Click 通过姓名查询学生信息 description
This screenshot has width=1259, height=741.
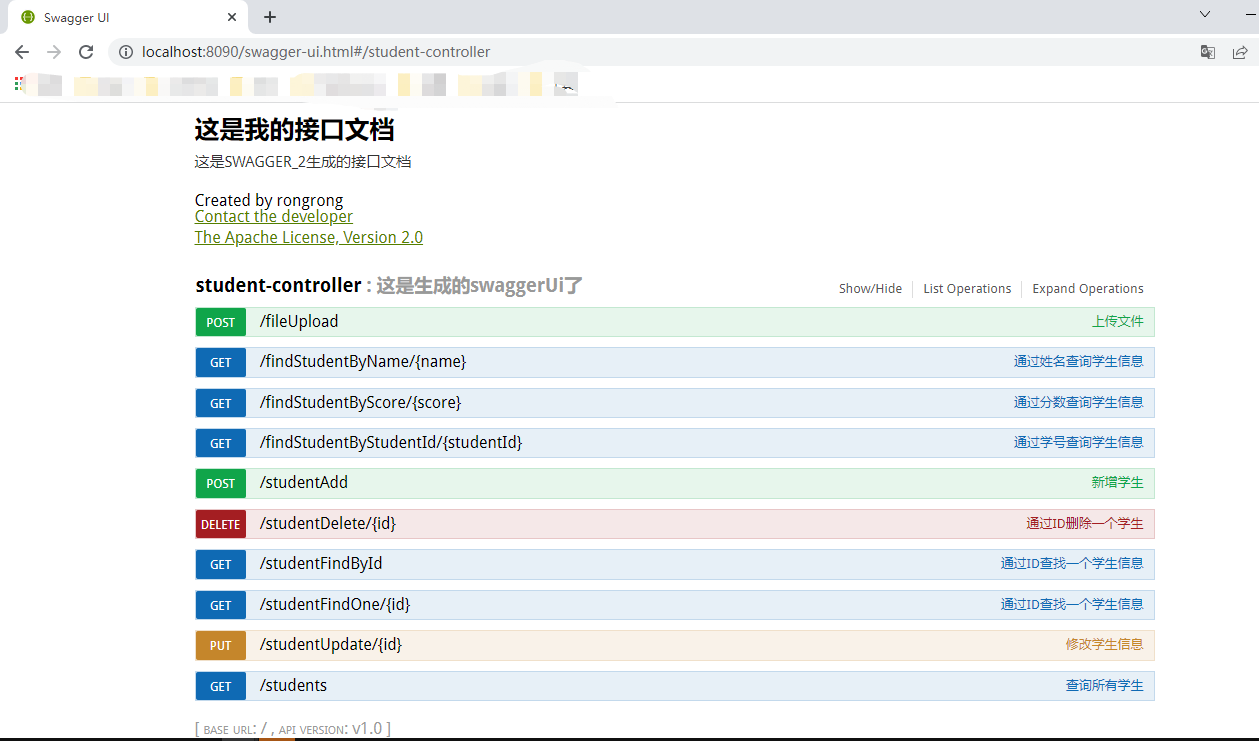tap(1079, 362)
